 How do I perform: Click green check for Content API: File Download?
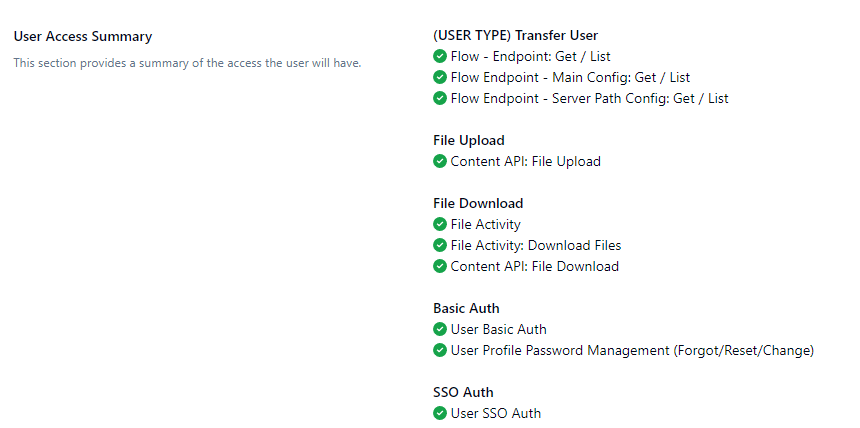coord(440,266)
